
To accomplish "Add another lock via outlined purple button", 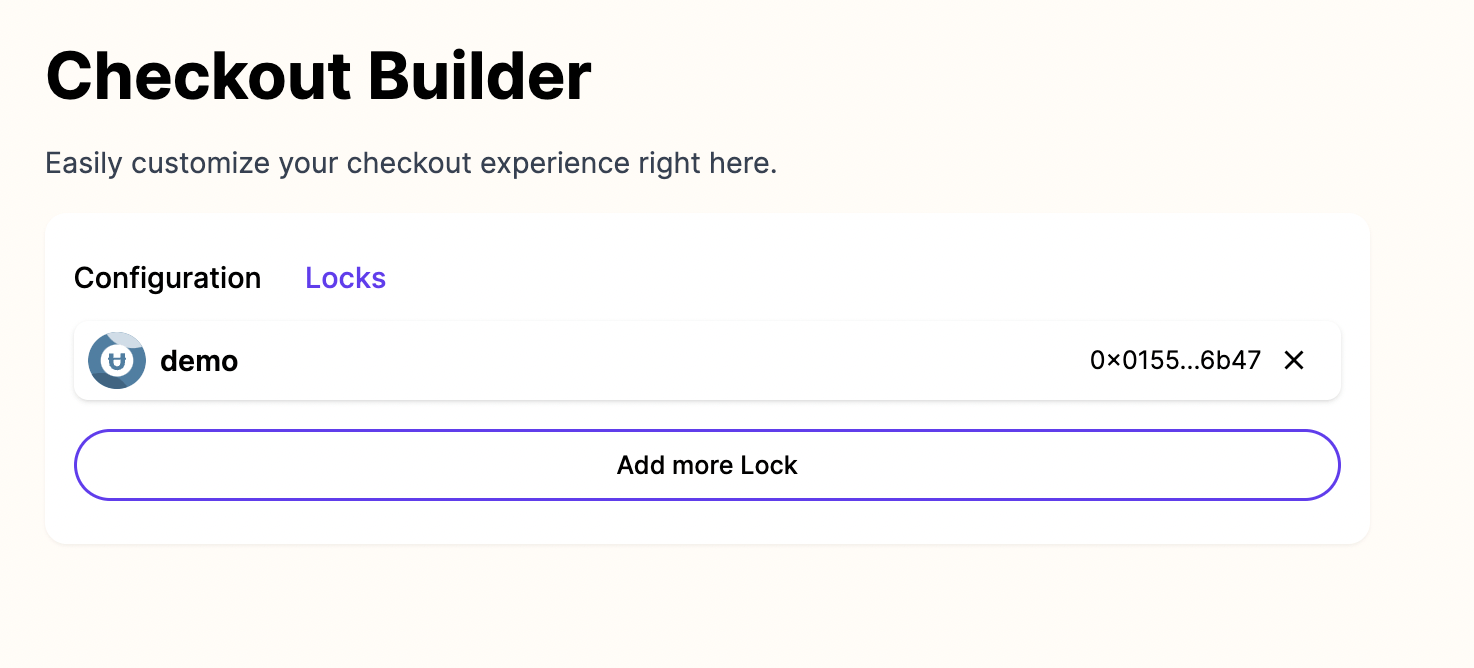I will pos(707,465).
